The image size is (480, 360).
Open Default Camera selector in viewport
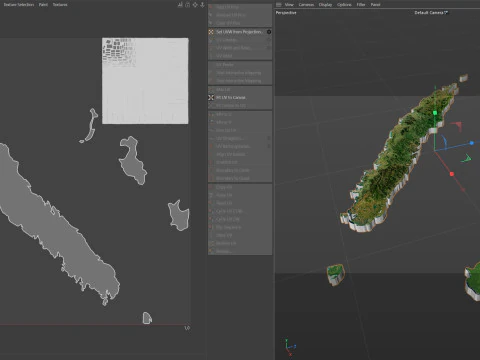pyautogui.click(x=431, y=13)
